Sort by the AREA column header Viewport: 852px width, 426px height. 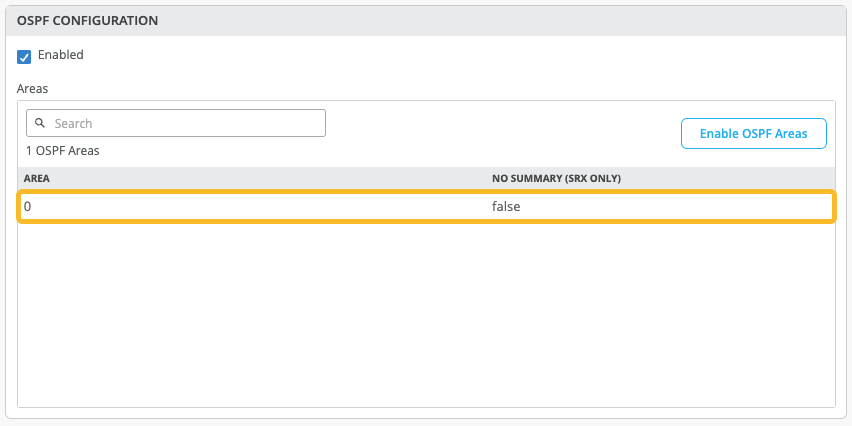point(37,178)
